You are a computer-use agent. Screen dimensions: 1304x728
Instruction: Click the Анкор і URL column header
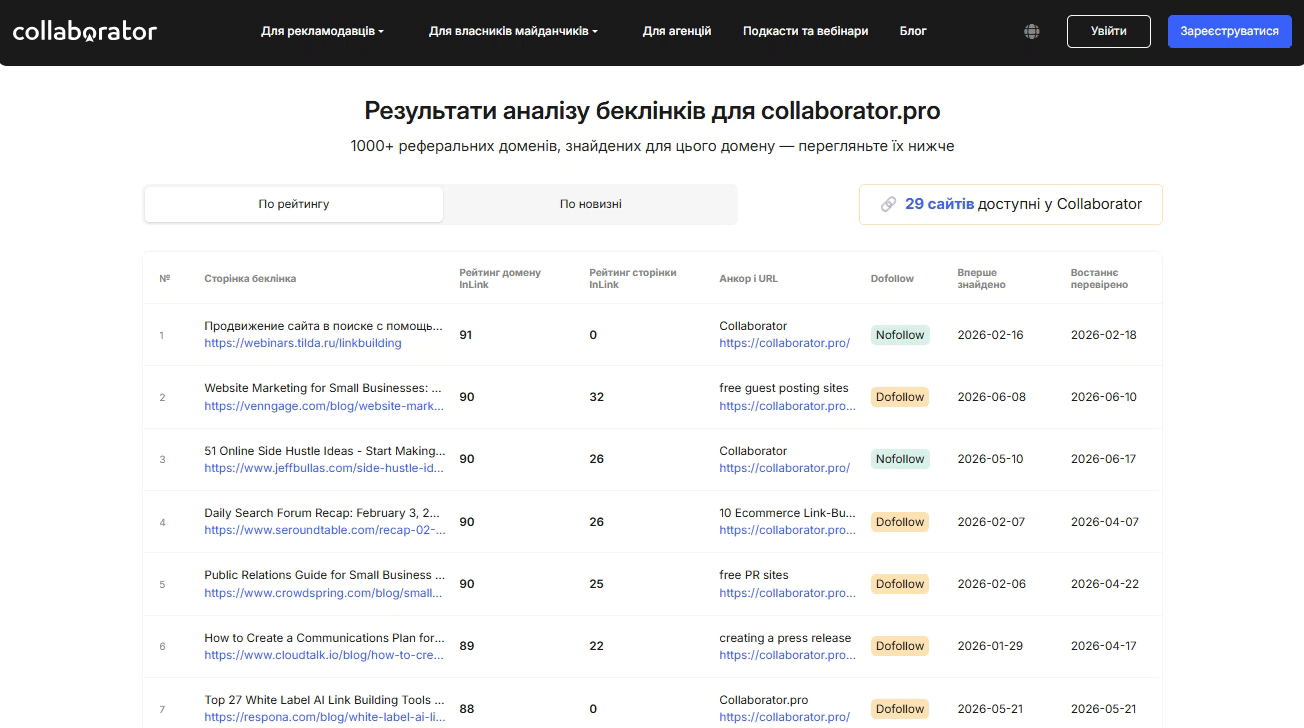click(748, 279)
